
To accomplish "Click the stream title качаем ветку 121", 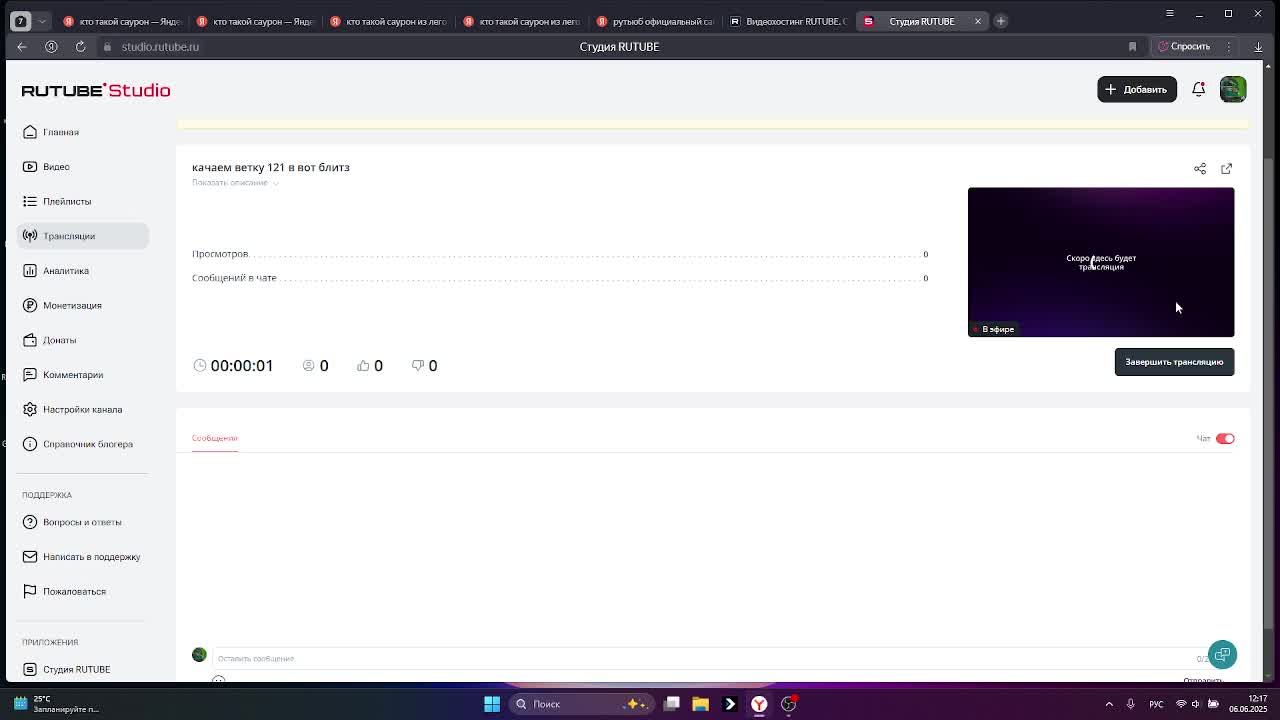I will pos(271,167).
